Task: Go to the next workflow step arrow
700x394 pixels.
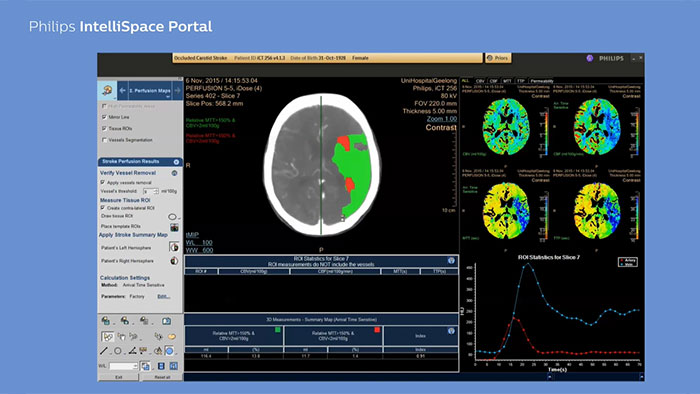Action: pos(177,91)
